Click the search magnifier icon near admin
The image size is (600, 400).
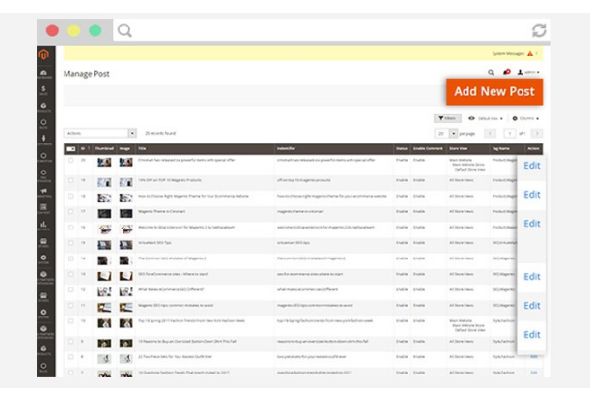point(491,73)
